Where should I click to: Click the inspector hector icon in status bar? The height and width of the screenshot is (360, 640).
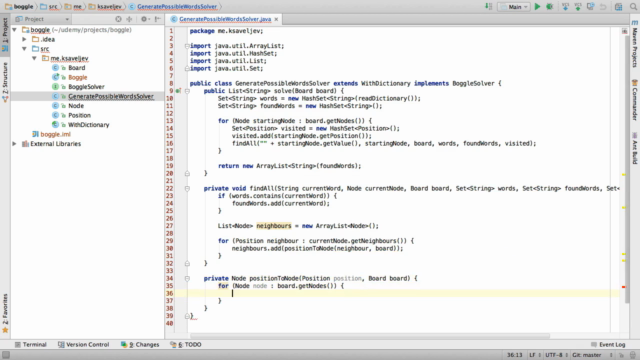point(633,355)
